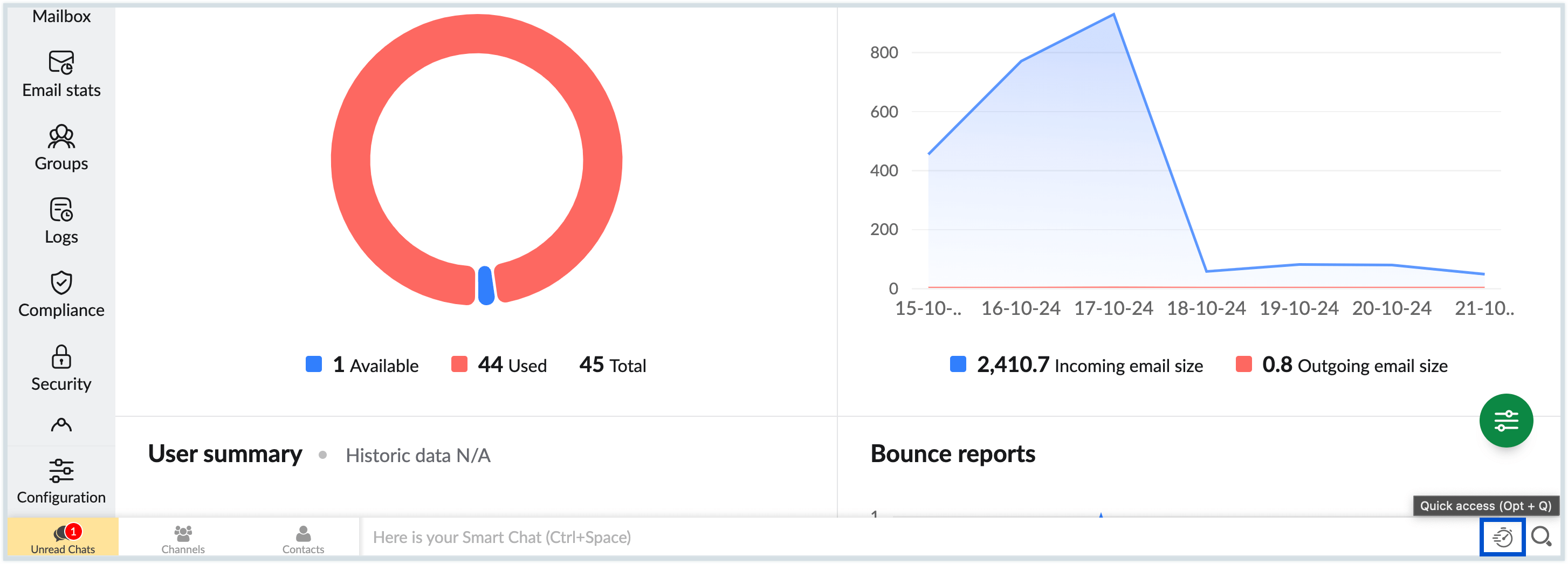Toggle the Used legend item

pos(499,365)
